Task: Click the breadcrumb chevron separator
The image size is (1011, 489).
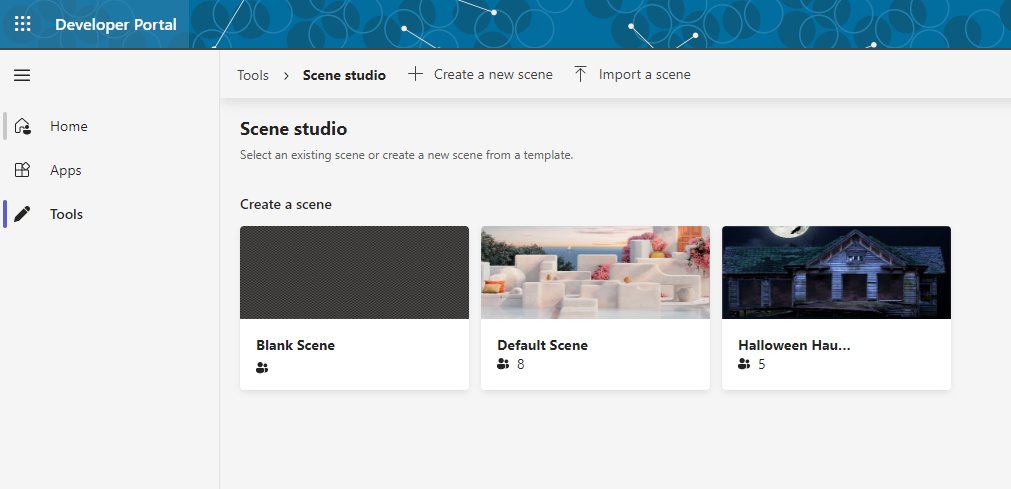Action: point(286,75)
